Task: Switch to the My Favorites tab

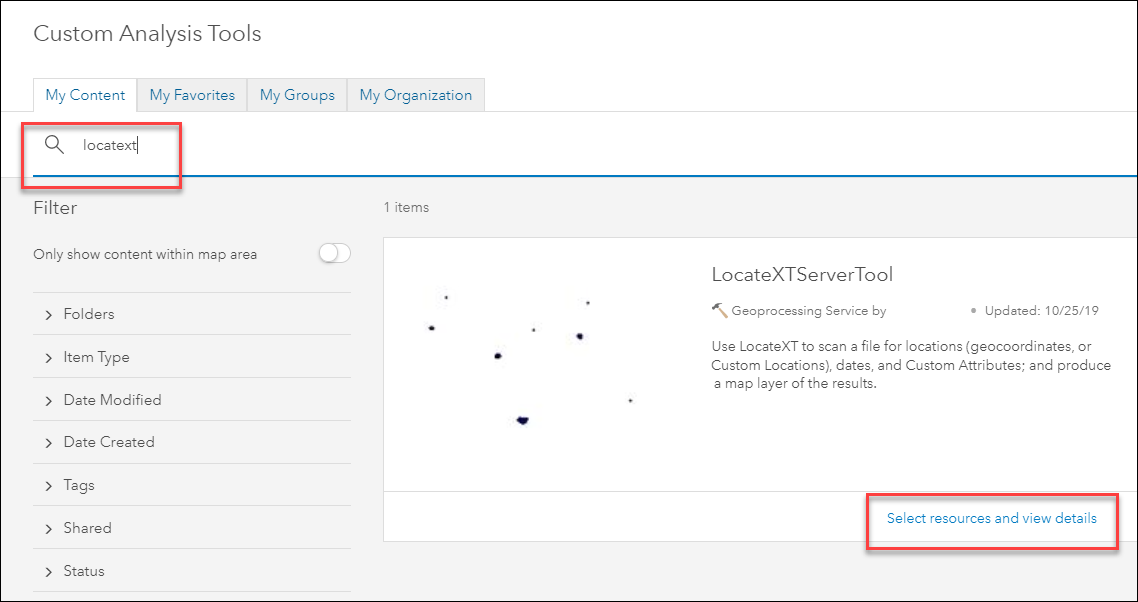Action: click(191, 94)
